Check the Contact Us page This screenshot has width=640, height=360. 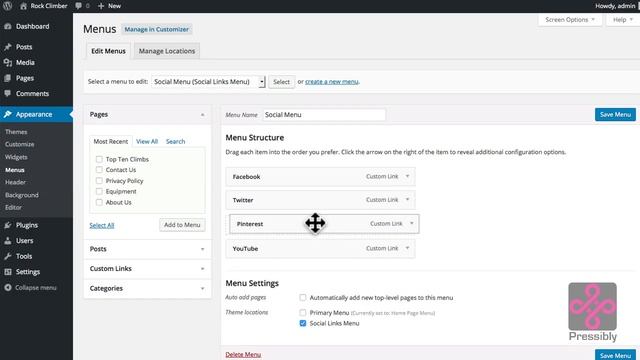pyautogui.click(x=99, y=170)
